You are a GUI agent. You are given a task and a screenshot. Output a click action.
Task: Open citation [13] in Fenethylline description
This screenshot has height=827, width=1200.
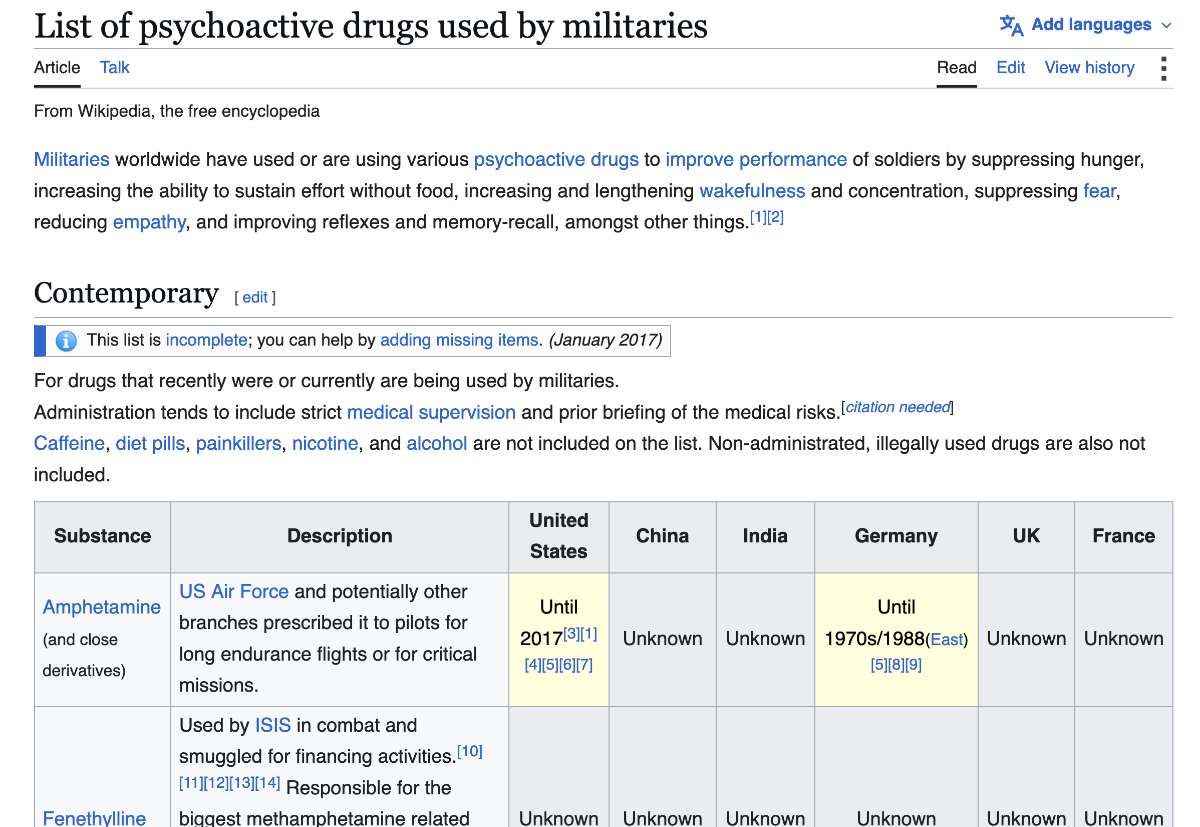(242, 783)
